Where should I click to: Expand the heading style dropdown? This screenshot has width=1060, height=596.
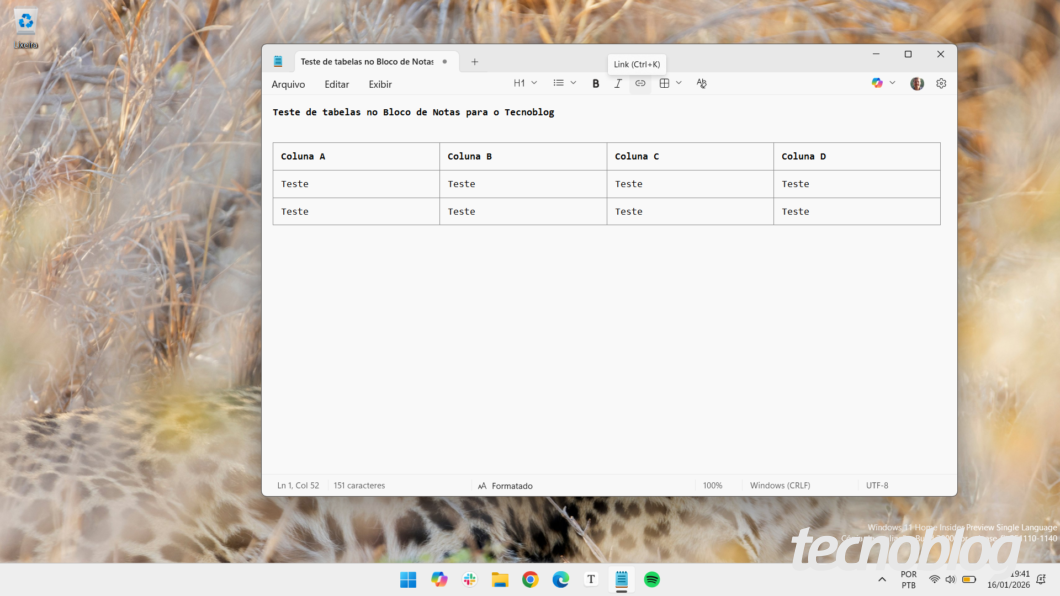[532, 83]
